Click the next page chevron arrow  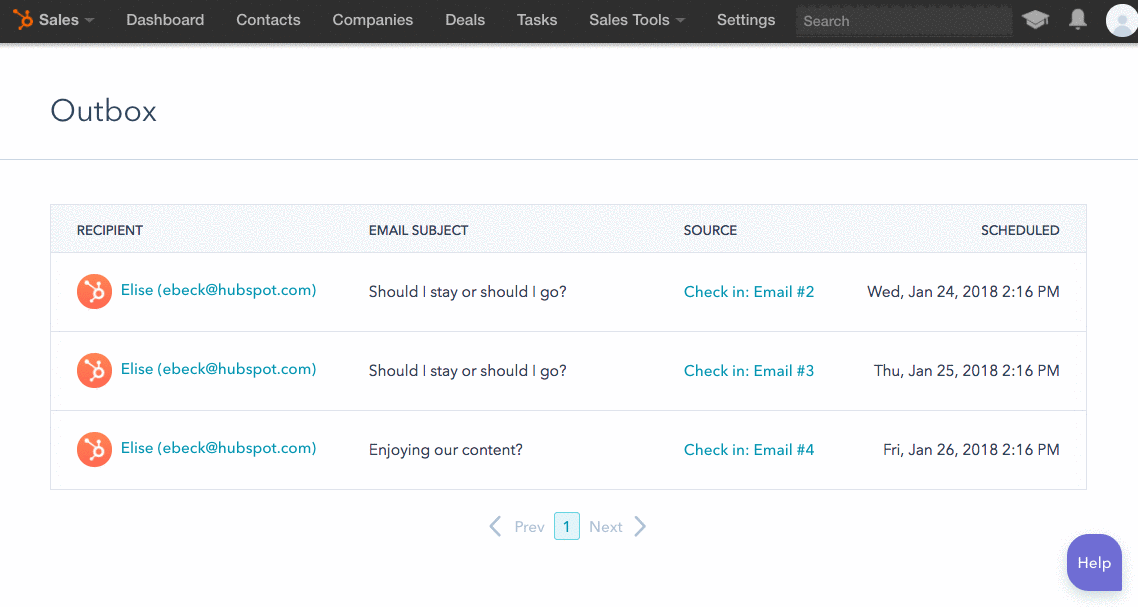pos(640,527)
